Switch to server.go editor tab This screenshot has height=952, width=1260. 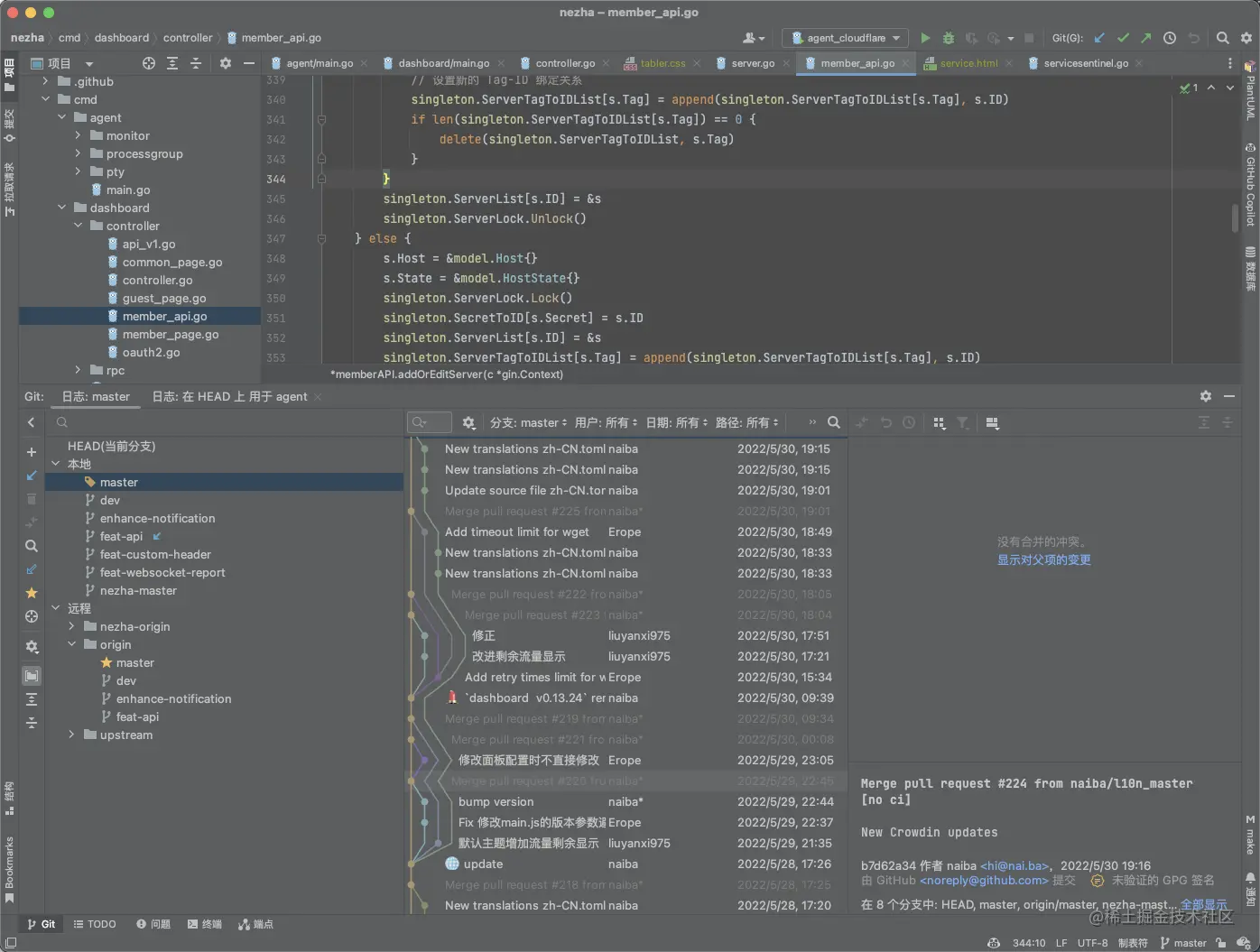(753, 63)
